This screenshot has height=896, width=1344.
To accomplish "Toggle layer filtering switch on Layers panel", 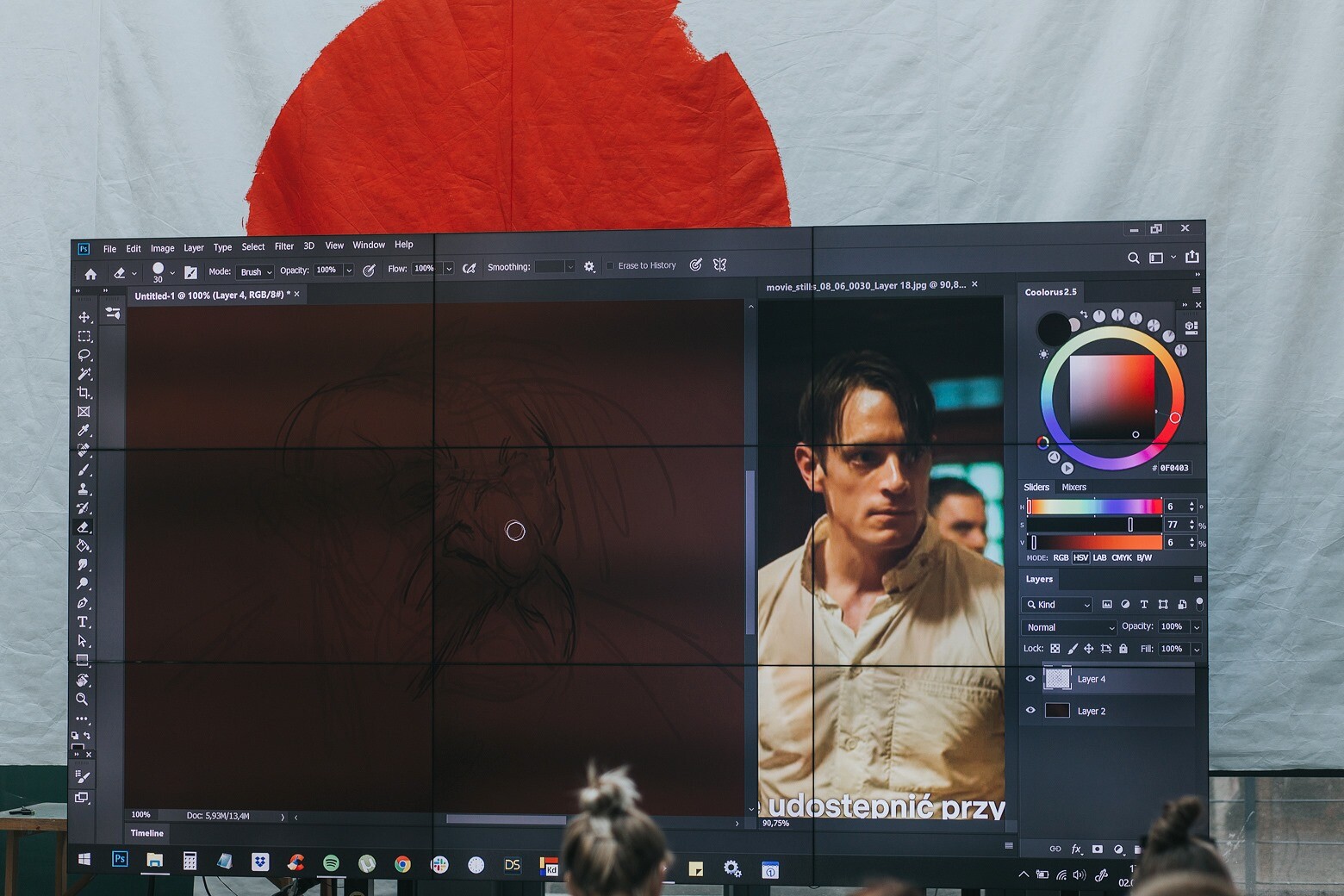I will tap(1199, 604).
